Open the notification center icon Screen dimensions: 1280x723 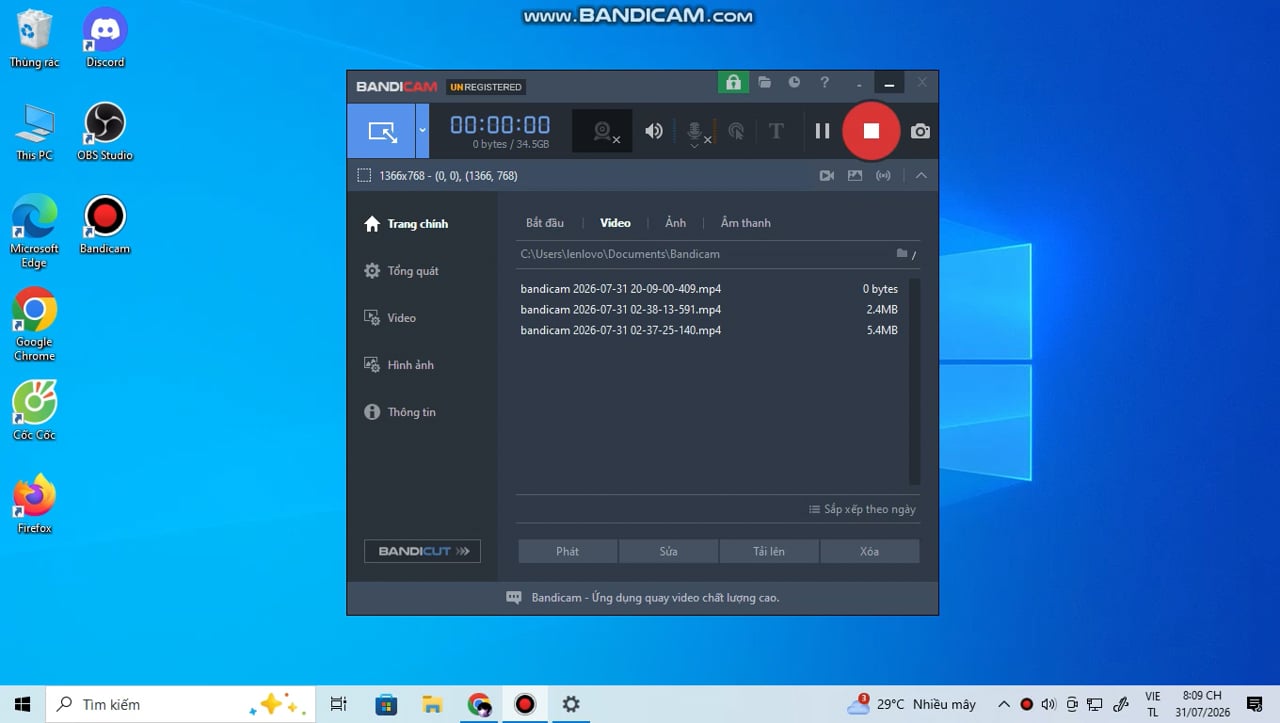[x=1255, y=704]
